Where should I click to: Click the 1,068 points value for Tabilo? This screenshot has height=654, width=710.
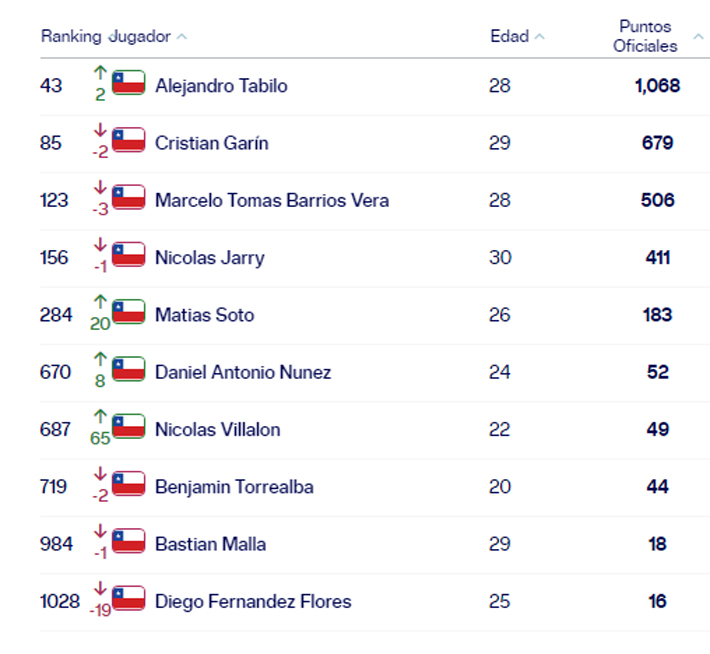657,86
